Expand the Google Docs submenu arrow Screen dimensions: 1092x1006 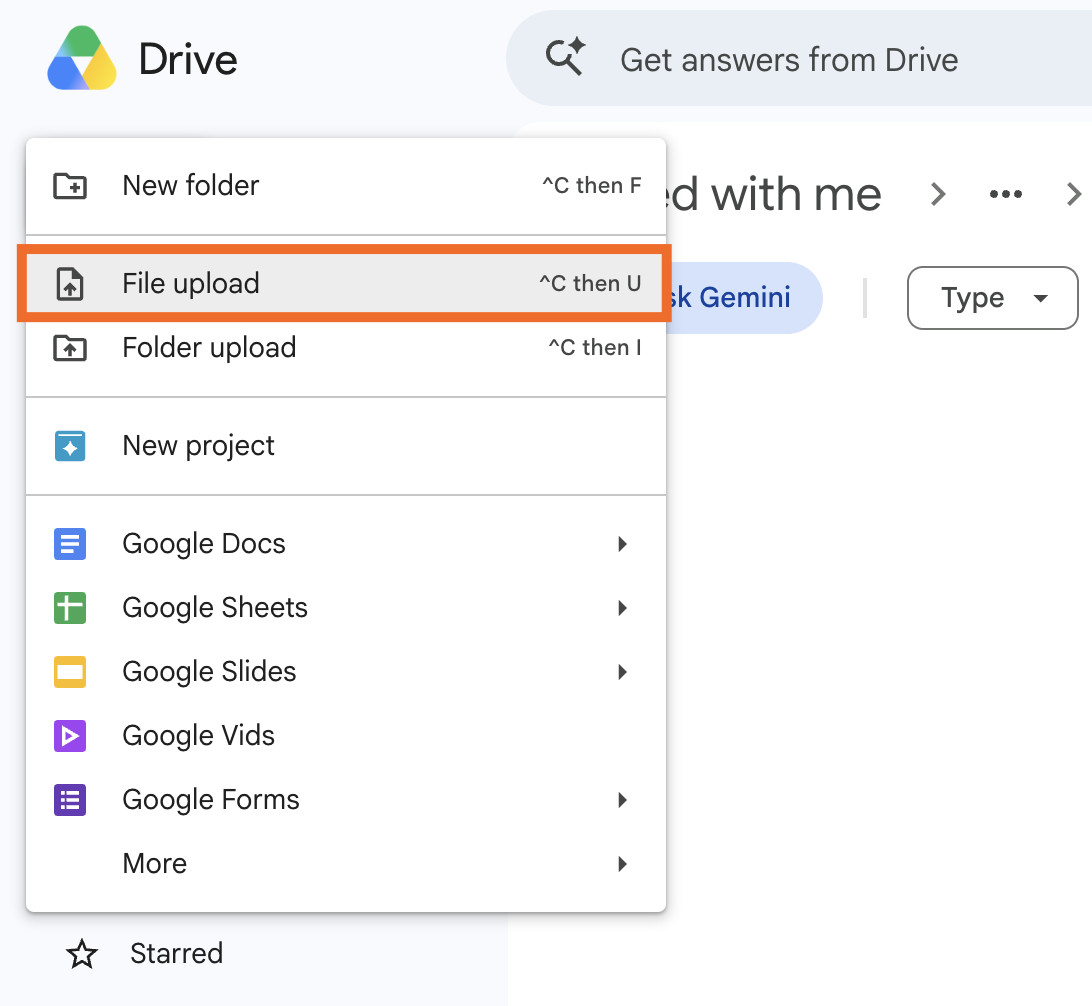(x=623, y=544)
